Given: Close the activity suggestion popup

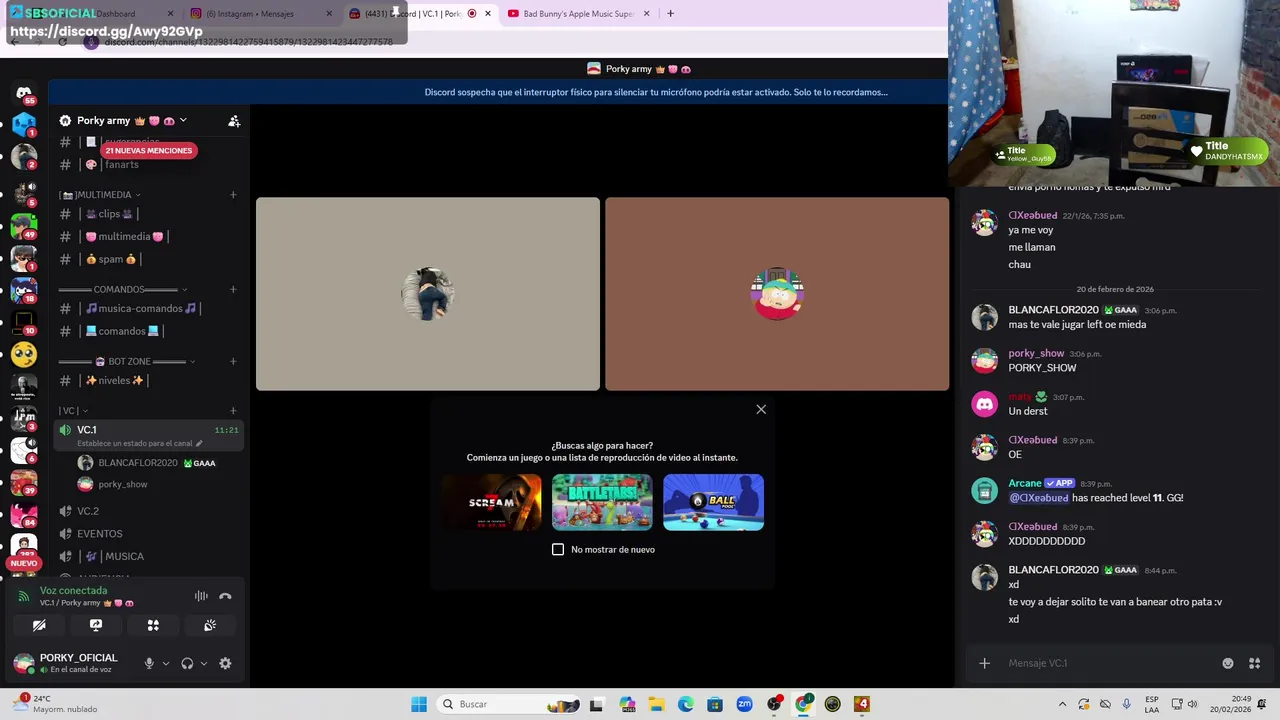Looking at the screenshot, I should pos(761,409).
